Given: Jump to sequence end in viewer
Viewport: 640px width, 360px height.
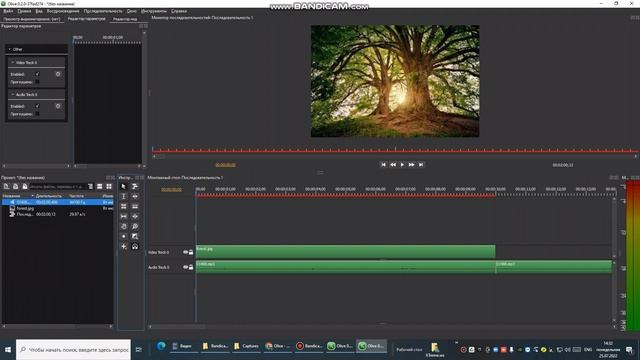Looking at the screenshot, I should click(x=421, y=164).
